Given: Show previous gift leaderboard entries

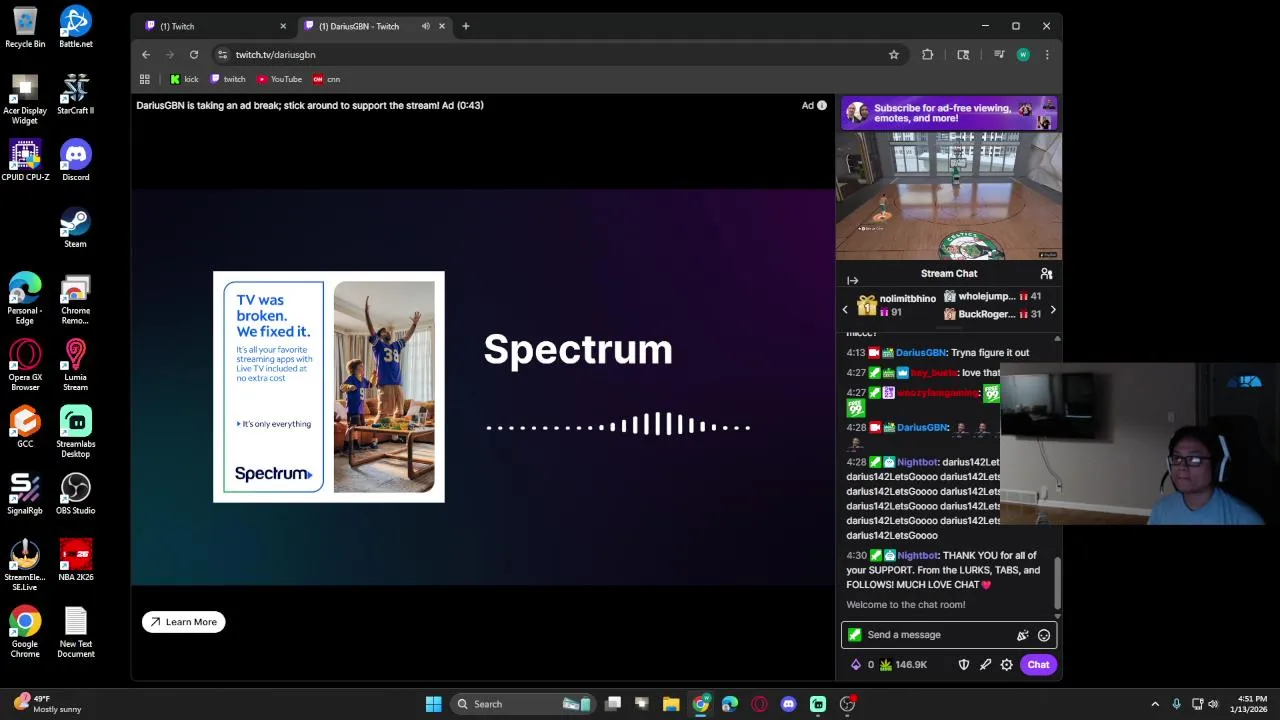Looking at the screenshot, I should click(845, 310).
